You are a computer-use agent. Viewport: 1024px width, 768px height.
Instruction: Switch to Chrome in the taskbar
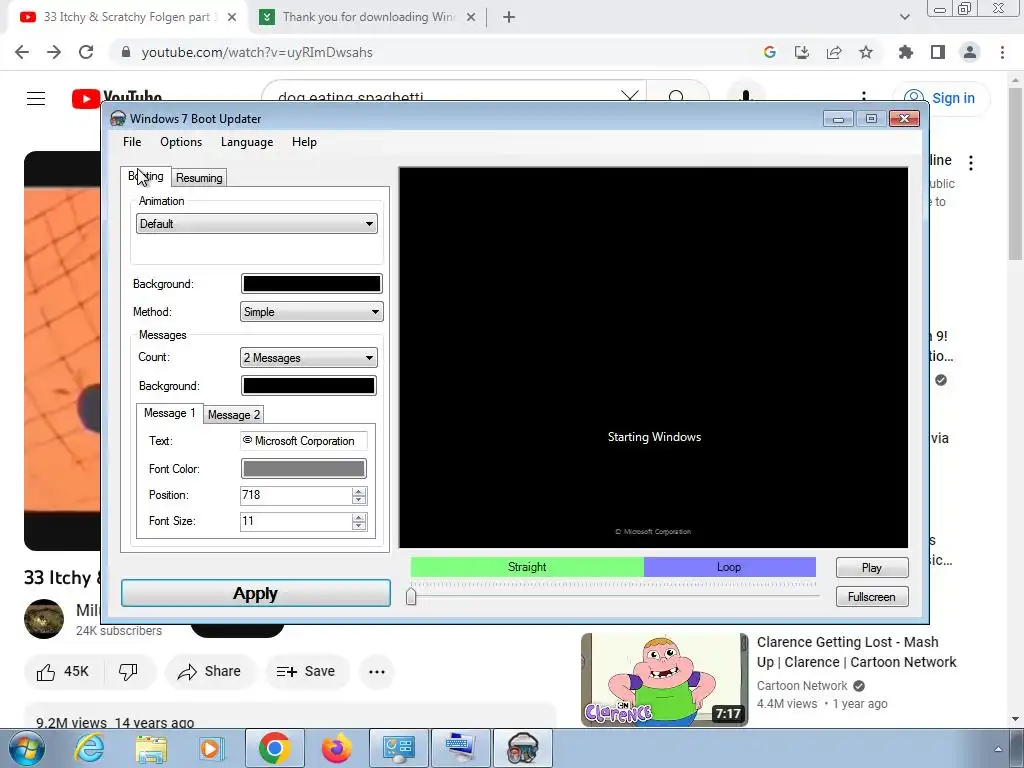(x=274, y=748)
